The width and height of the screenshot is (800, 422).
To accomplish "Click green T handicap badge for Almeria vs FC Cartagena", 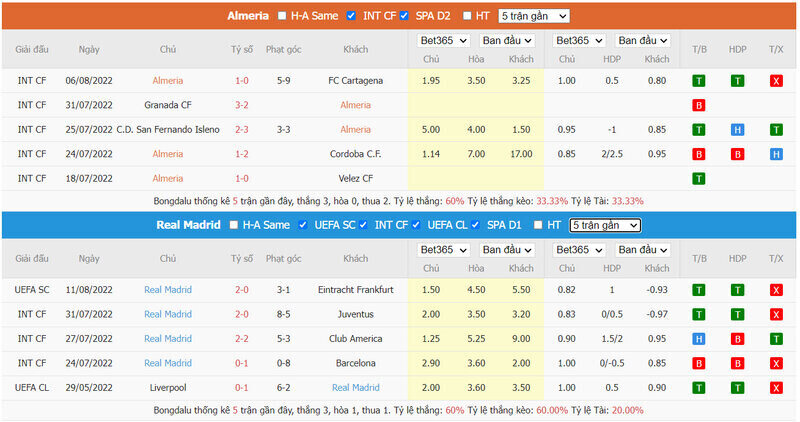I will click(x=737, y=81).
